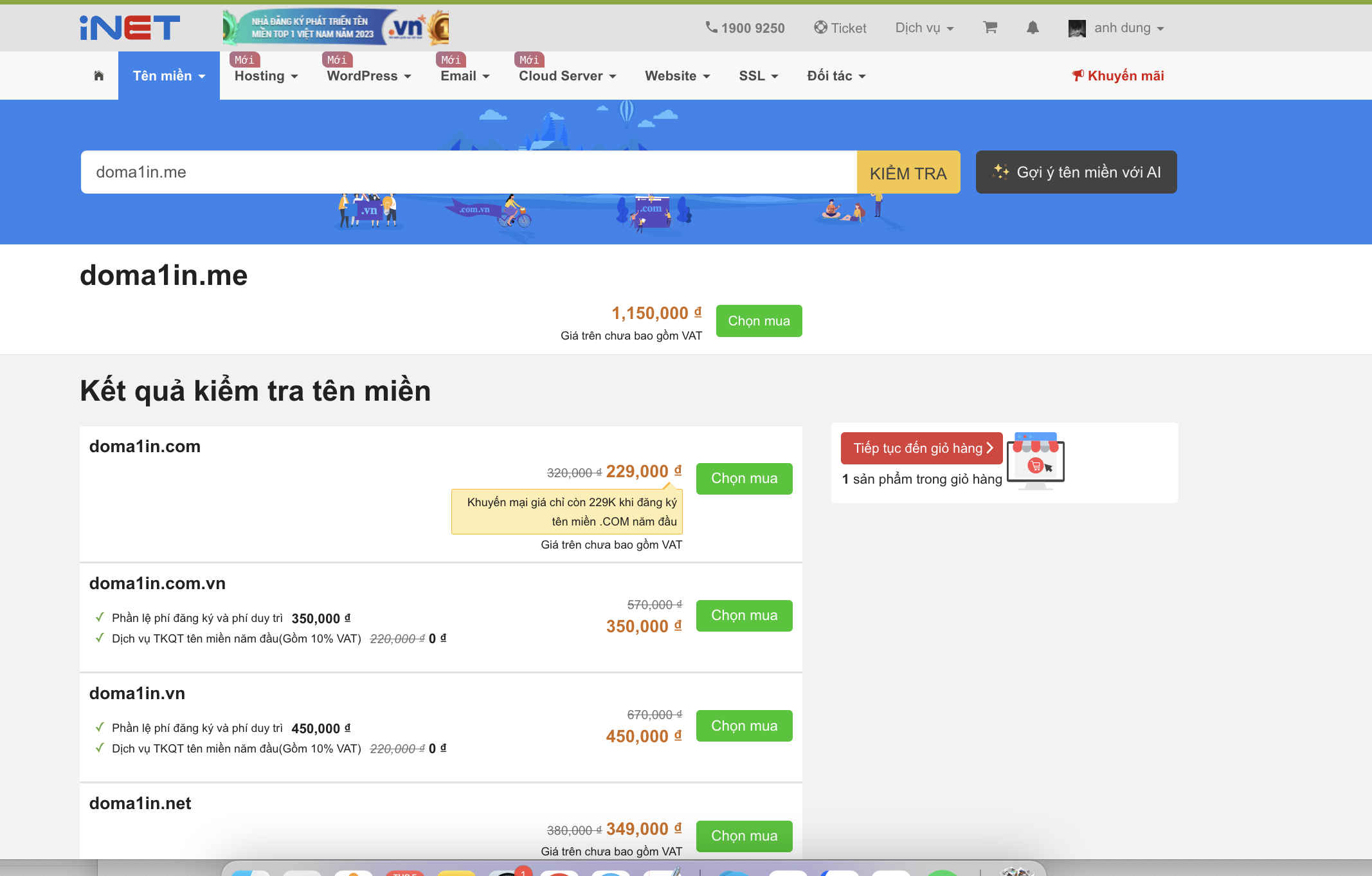1372x876 pixels.
Task: Open the Hosting dropdown menu
Action: 266,76
